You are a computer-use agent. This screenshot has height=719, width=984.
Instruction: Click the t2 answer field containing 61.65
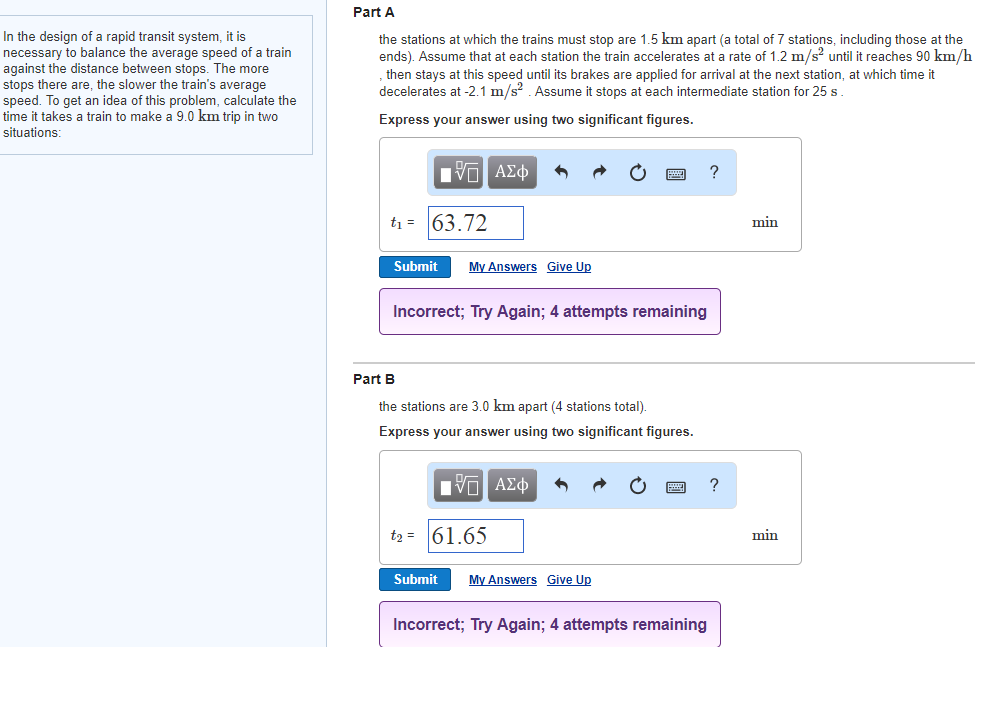pyautogui.click(x=475, y=536)
